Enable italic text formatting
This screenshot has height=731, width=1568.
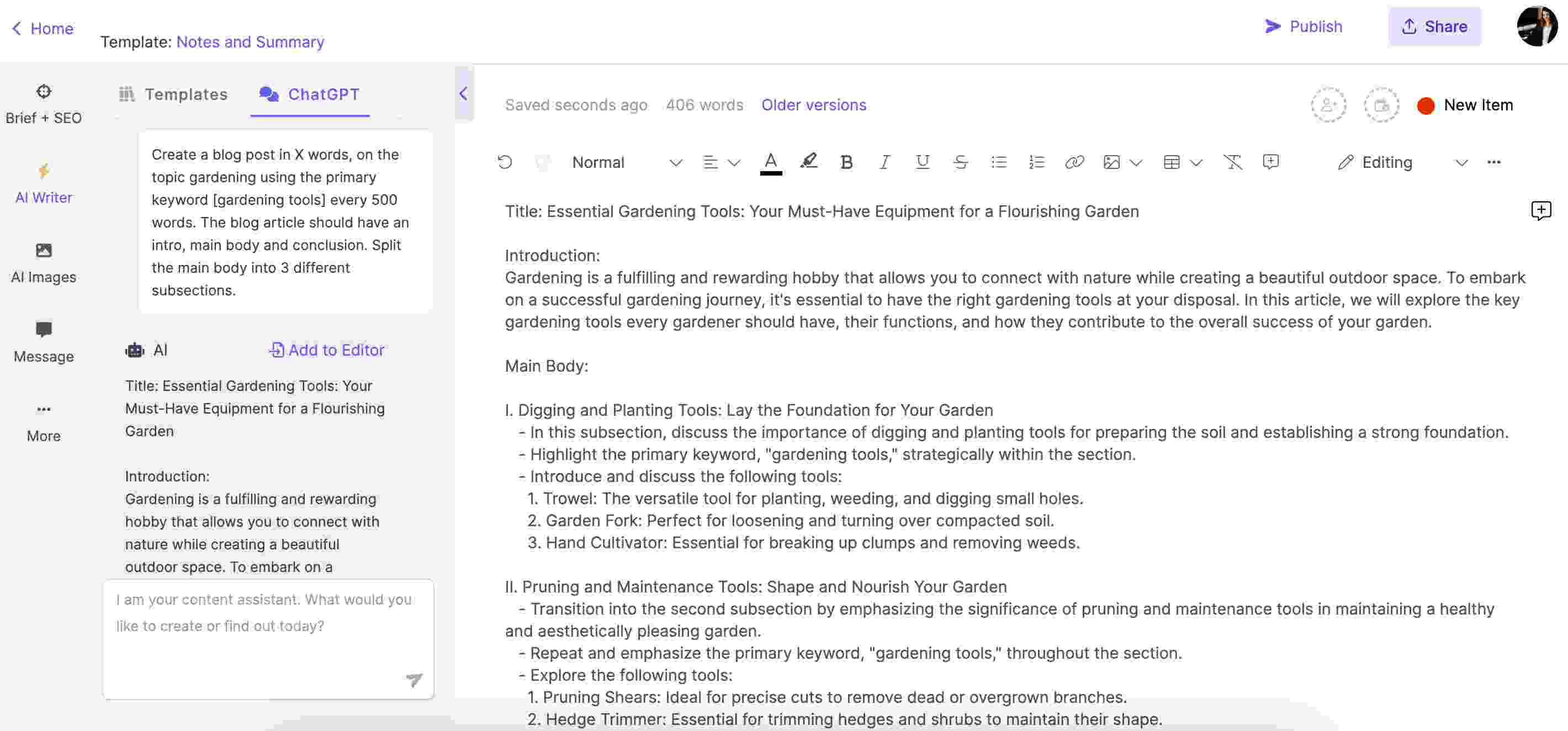[x=883, y=162]
